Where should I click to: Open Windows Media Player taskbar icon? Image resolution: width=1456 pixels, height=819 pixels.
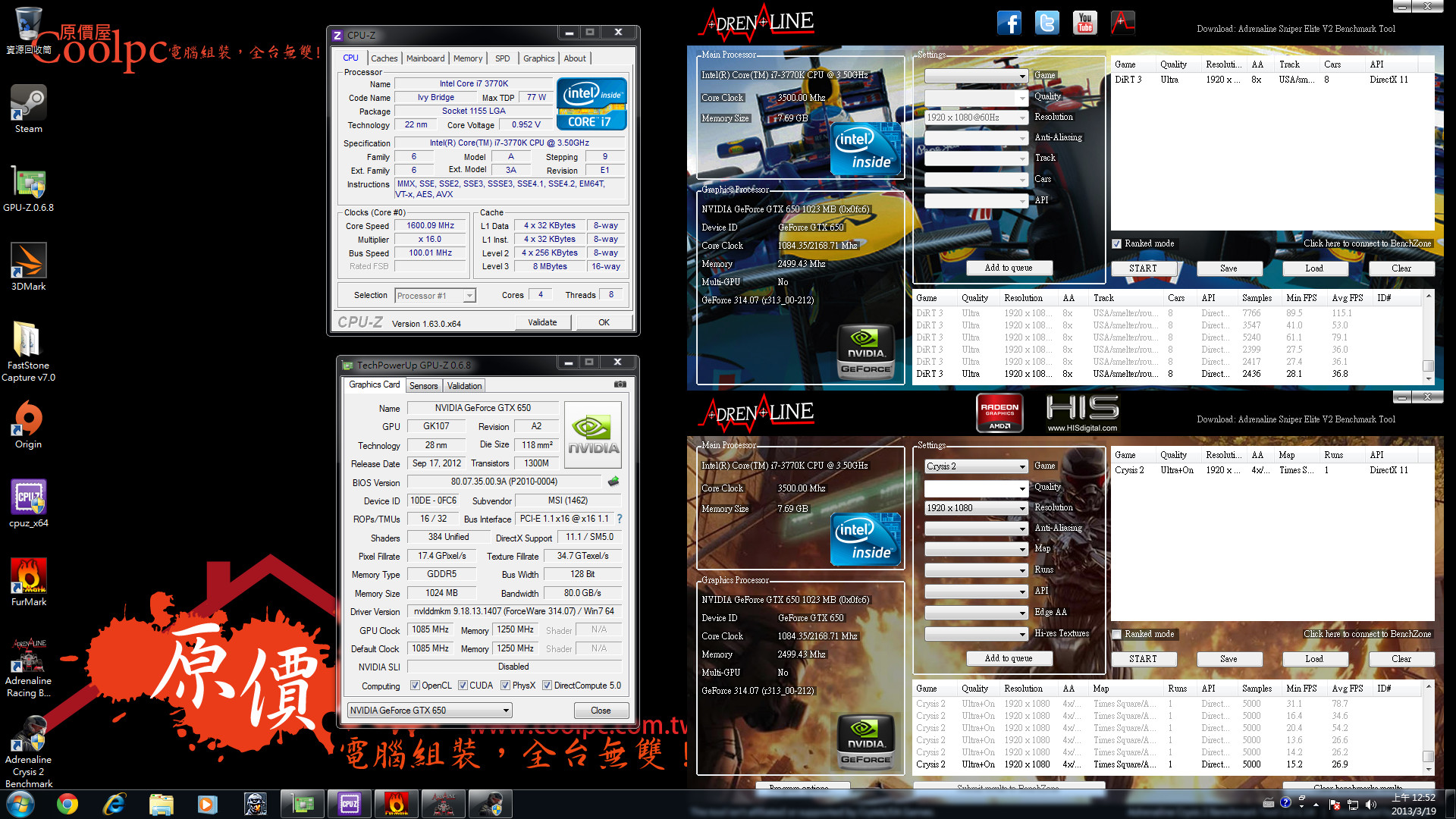207,804
